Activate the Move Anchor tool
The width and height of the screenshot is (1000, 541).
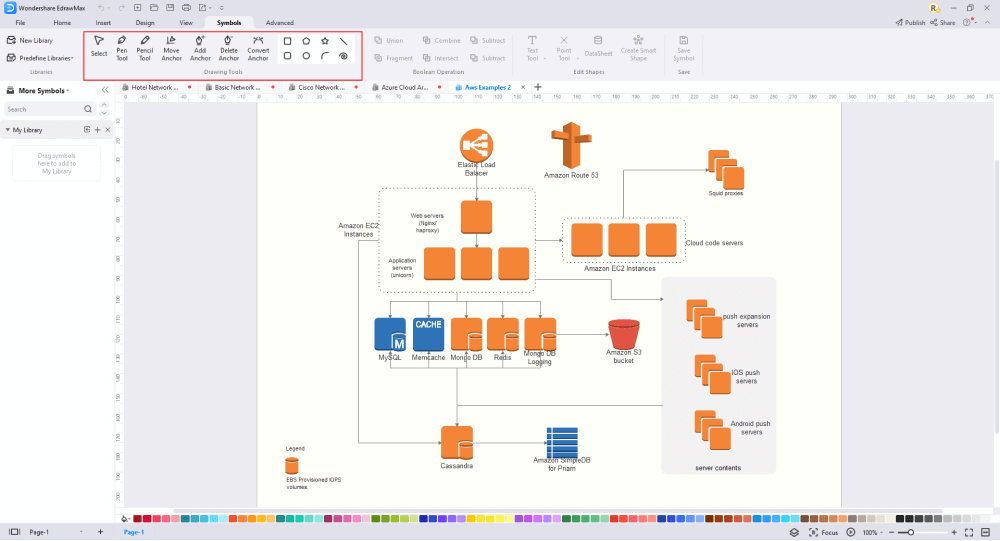pos(171,48)
